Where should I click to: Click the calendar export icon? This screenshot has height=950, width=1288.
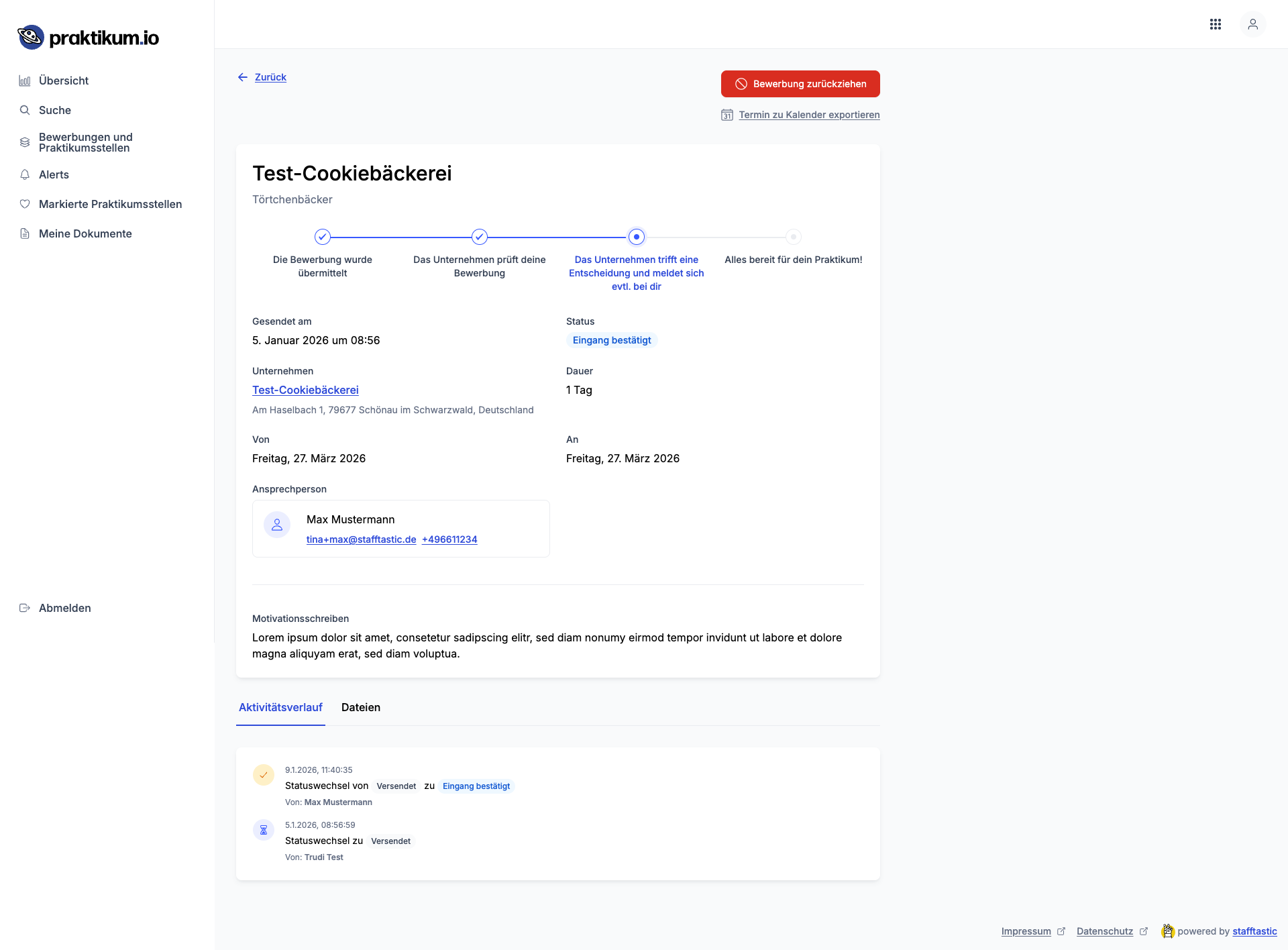click(727, 115)
